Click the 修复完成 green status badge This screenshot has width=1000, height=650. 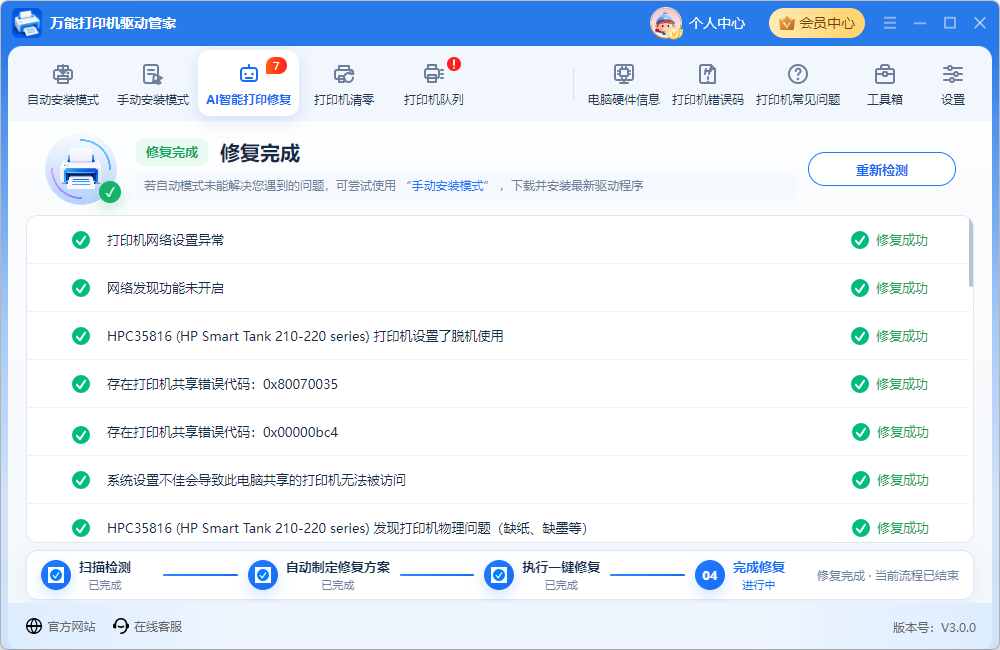click(x=172, y=152)
